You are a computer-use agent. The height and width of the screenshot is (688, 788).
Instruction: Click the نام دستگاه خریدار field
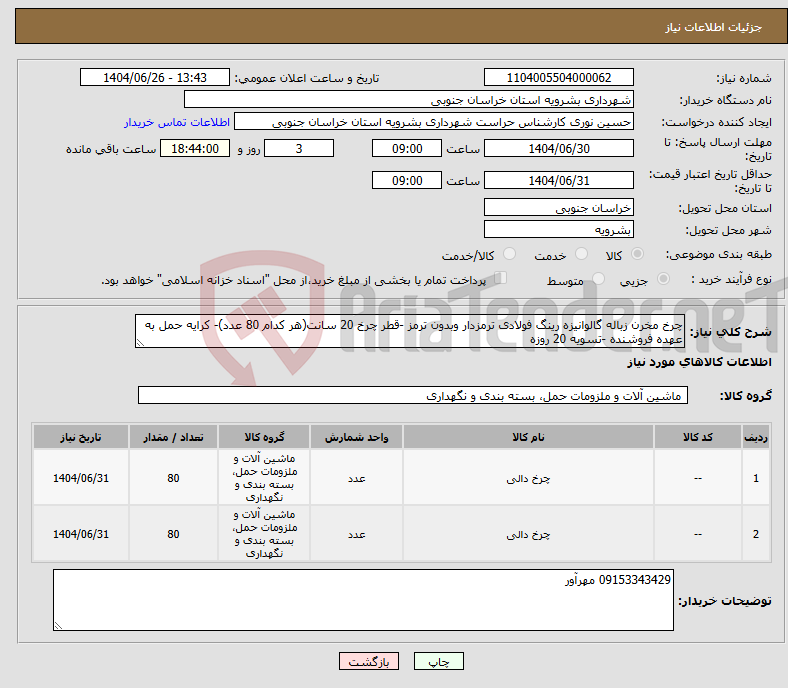click(x=409, y=100)
